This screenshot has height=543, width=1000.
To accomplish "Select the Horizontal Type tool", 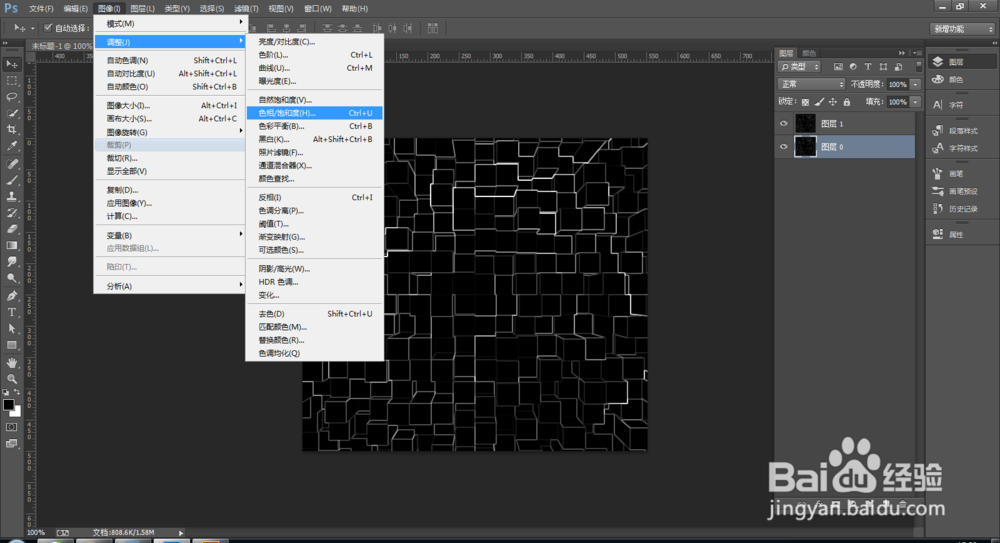I will (x=11, y=313).
